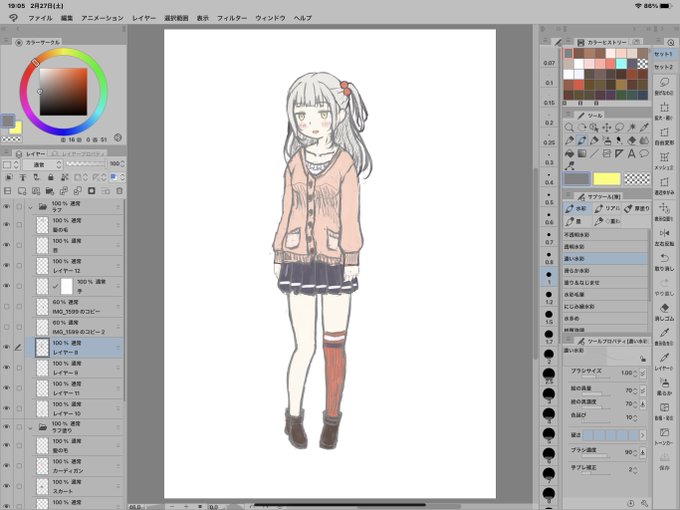Image resolution: width=680 pixels, height=510 pixels.
Task: Select the Eraser tool in tool palette
Action: (x=632, y=141)
